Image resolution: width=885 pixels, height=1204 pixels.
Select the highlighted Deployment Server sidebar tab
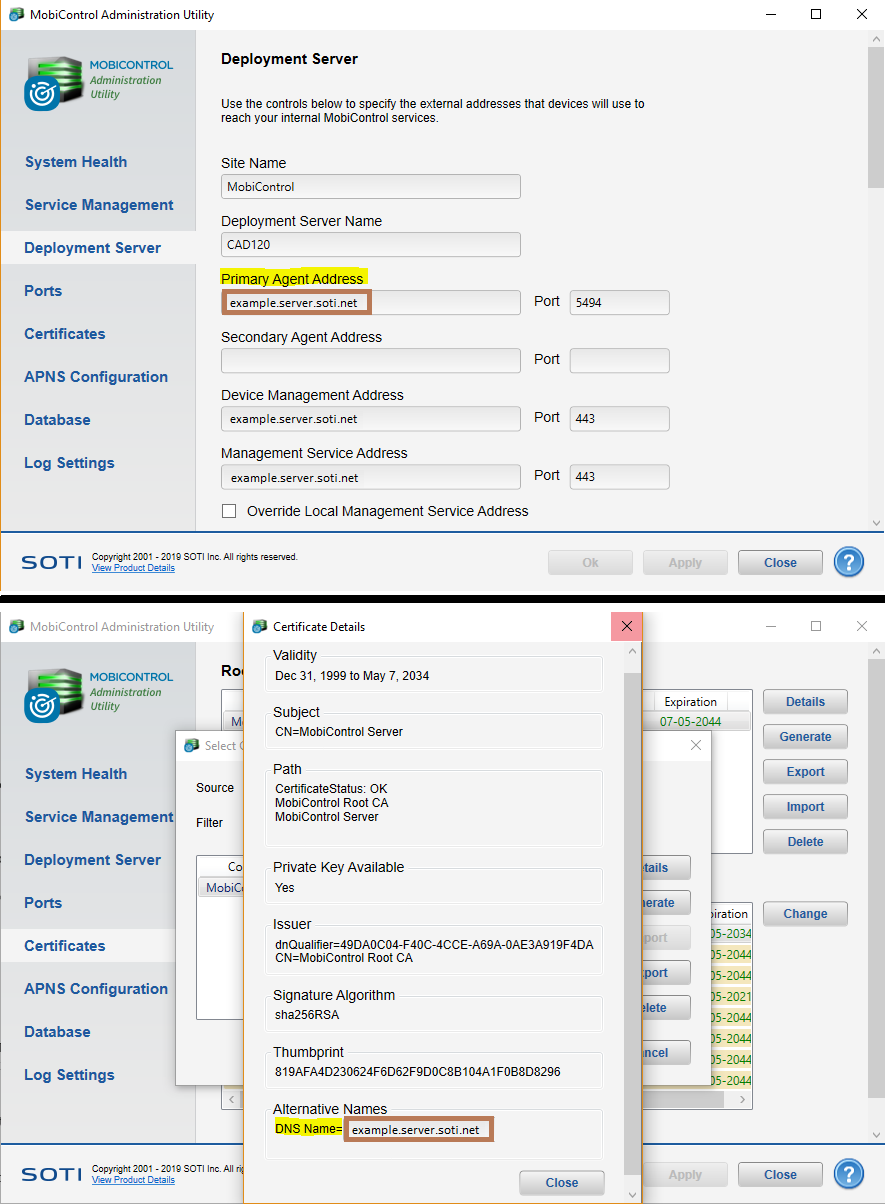(x=92, y=248)
